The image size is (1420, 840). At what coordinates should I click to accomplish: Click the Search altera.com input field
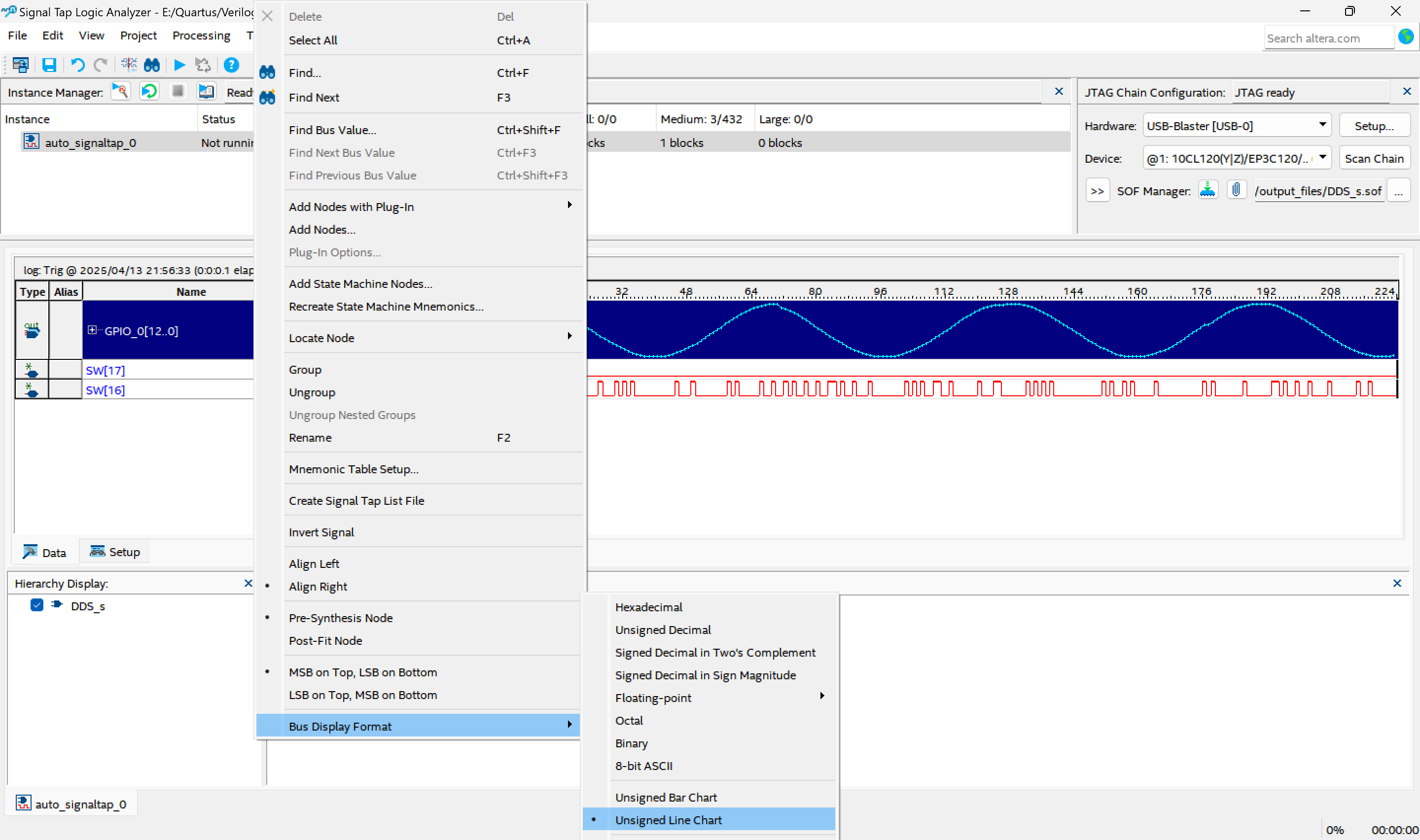point(1328,38)
